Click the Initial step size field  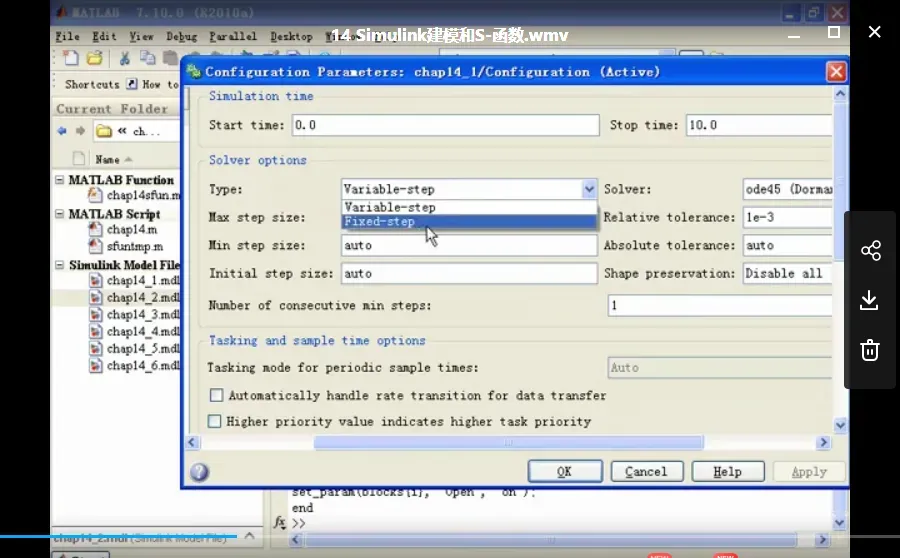point(469,273)
